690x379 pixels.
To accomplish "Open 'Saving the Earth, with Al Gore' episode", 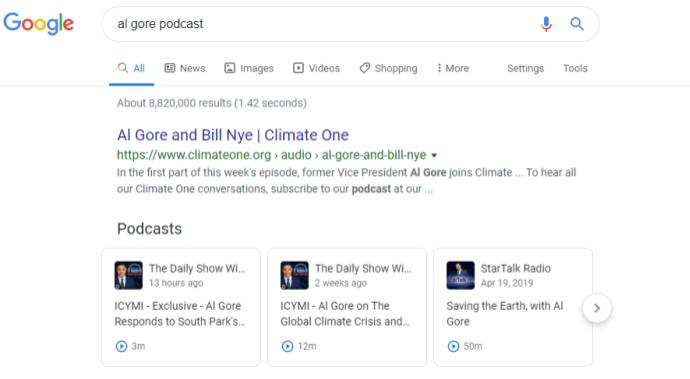I will [505, 314].
